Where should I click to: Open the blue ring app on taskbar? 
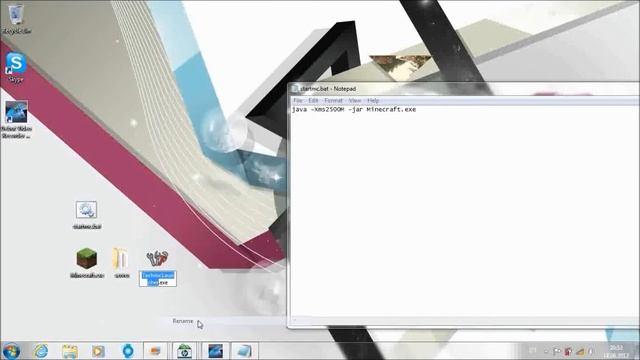(x=128, y=351)
